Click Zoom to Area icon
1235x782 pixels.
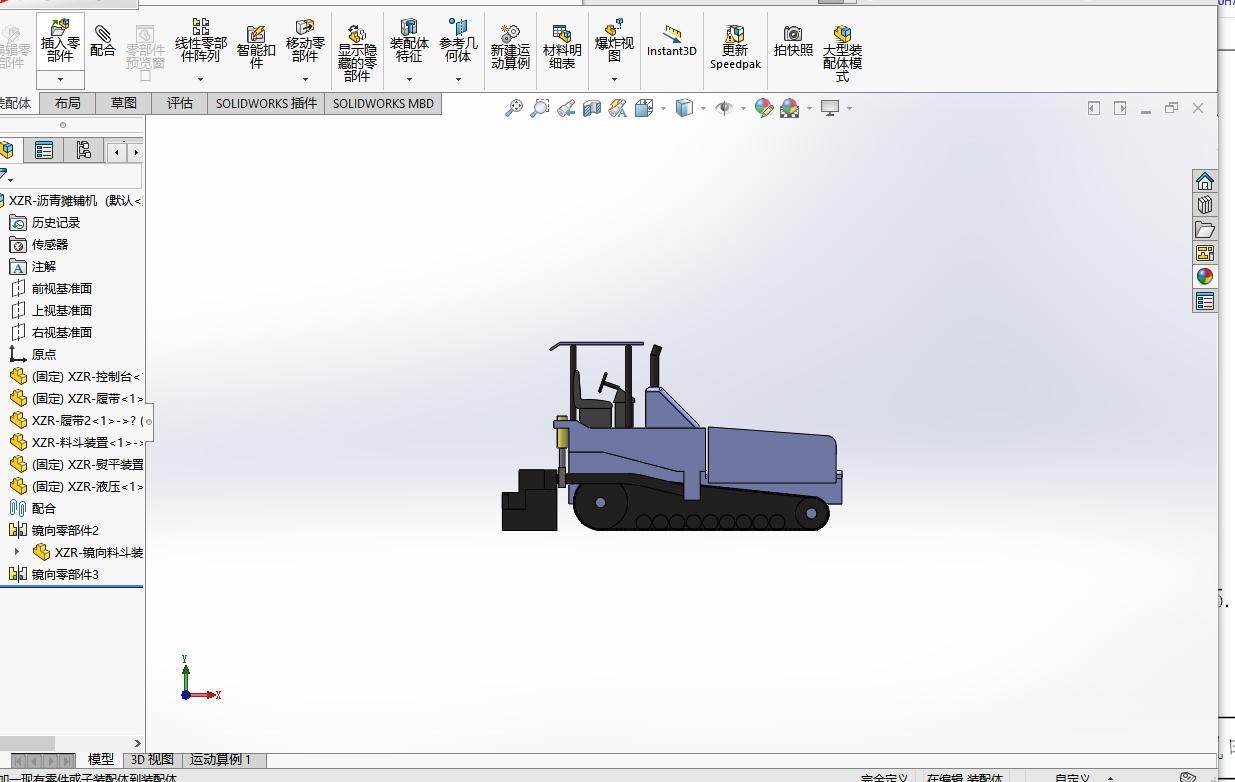point(540,108)
